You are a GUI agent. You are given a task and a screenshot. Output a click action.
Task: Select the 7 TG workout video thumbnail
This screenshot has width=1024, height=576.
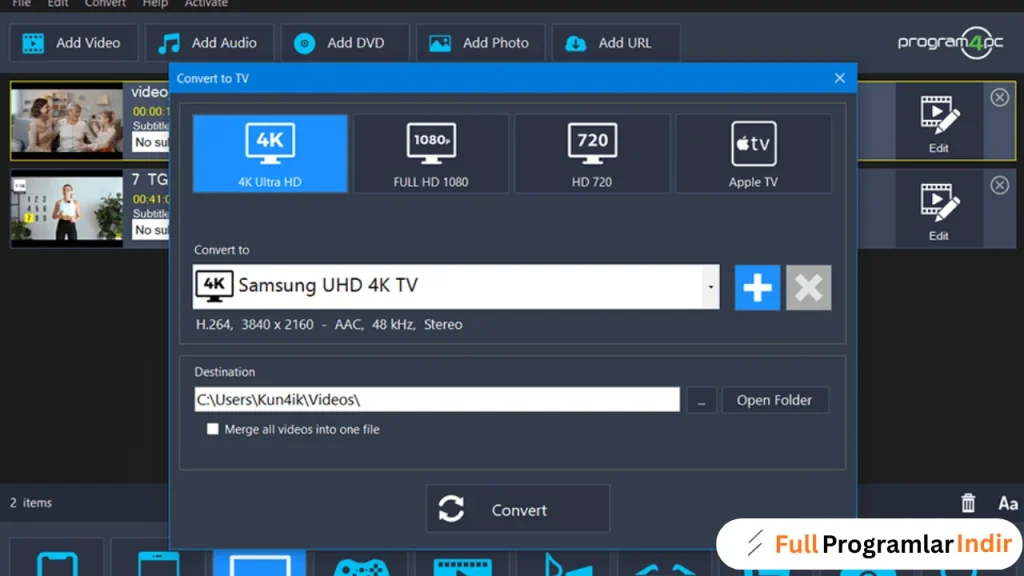[x=67, y=209]
